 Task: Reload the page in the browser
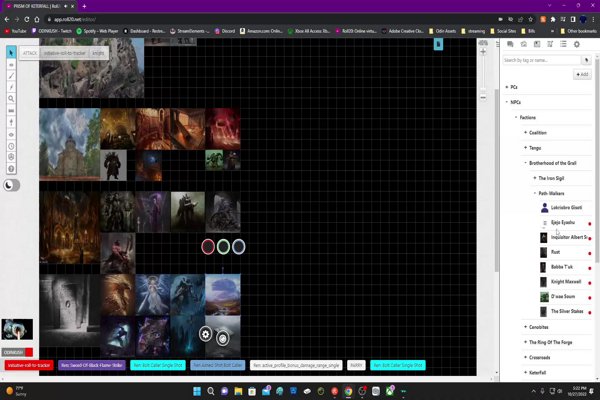pyautogui.click(x=26, y=19)
